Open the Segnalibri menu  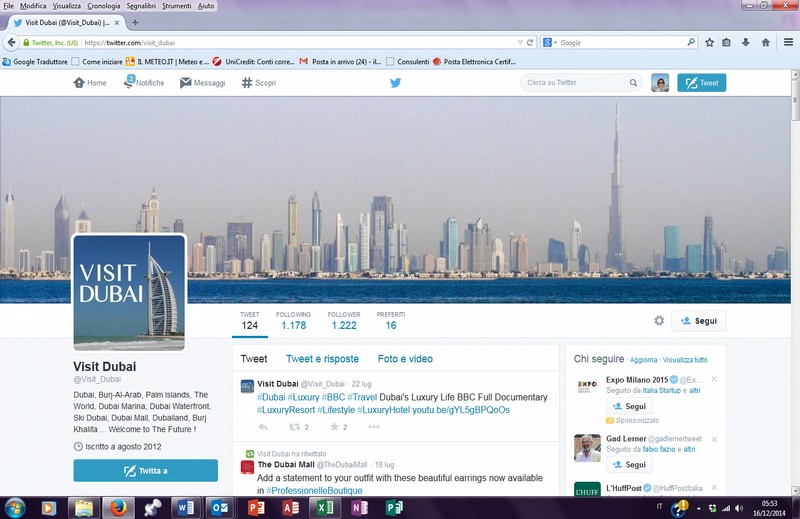click(141, 6)
